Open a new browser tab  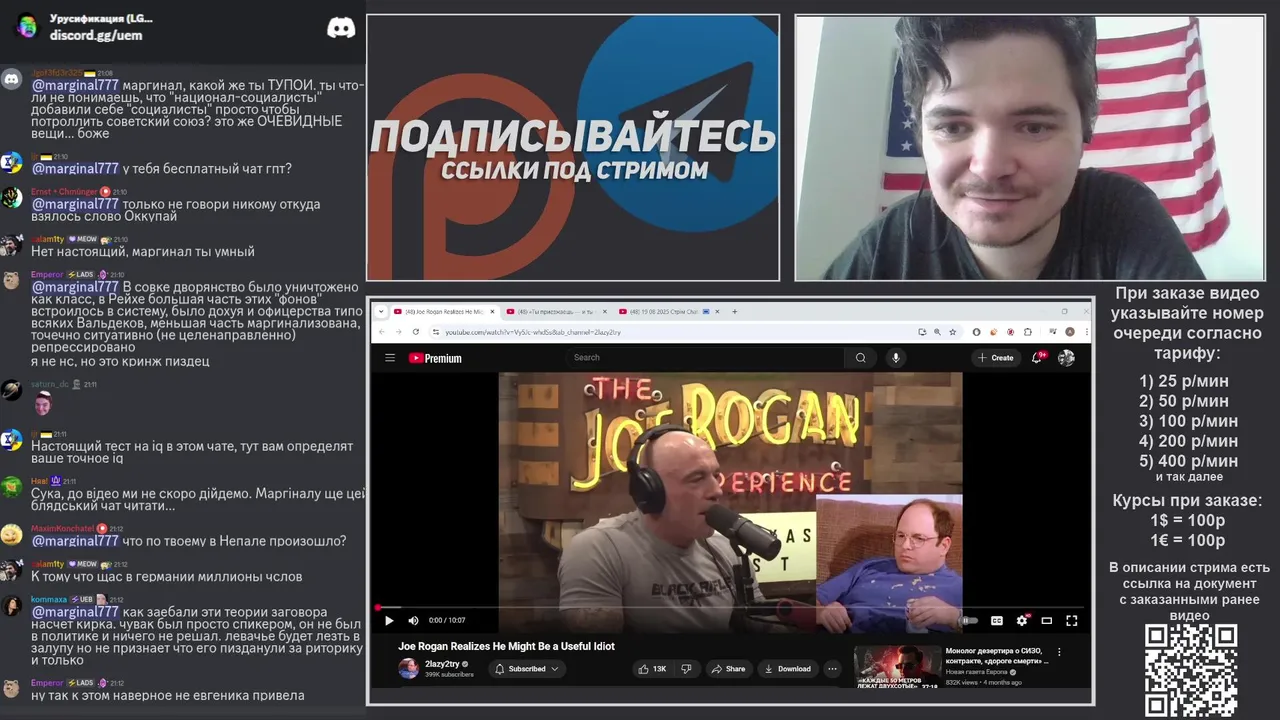[x=735, y=311]
